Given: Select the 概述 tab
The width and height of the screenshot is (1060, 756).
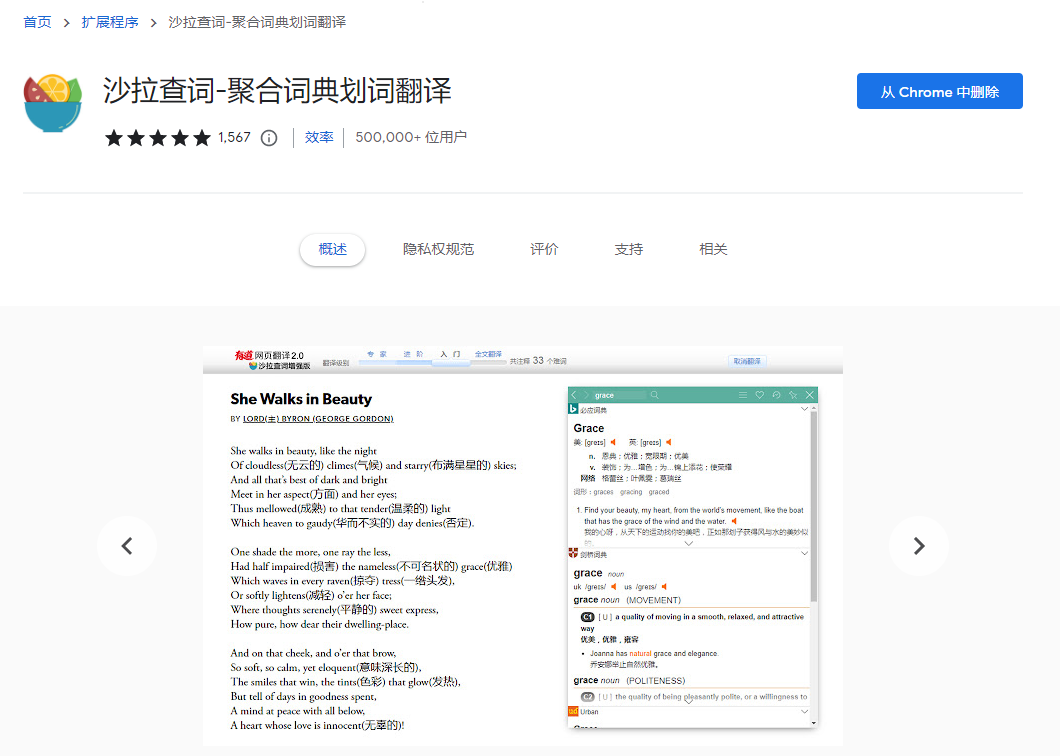Looking at the screenshot, I should pyautogui.click(x=332, y=250).
